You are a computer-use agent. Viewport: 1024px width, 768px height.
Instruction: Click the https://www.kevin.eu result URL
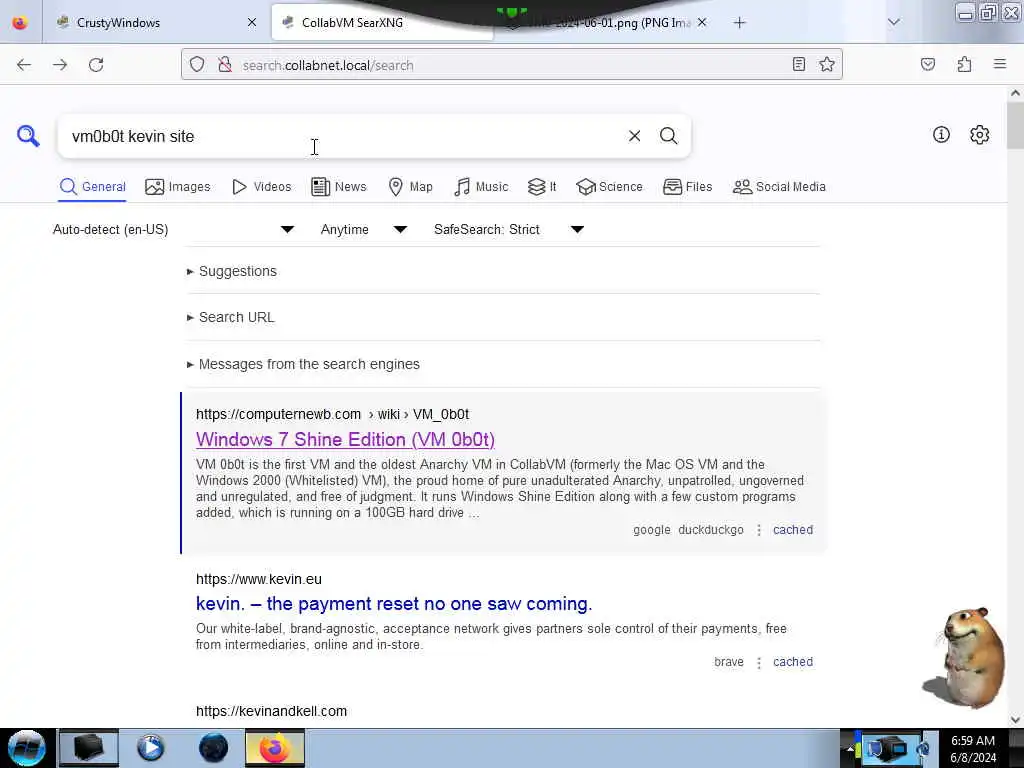point(259,579)
